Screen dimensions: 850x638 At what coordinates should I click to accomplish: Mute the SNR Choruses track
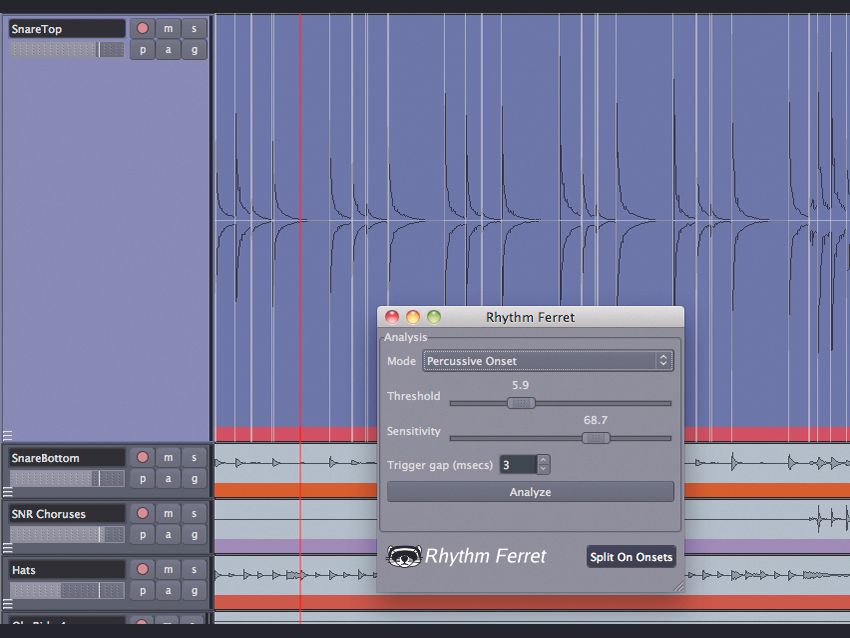(168, 513)
